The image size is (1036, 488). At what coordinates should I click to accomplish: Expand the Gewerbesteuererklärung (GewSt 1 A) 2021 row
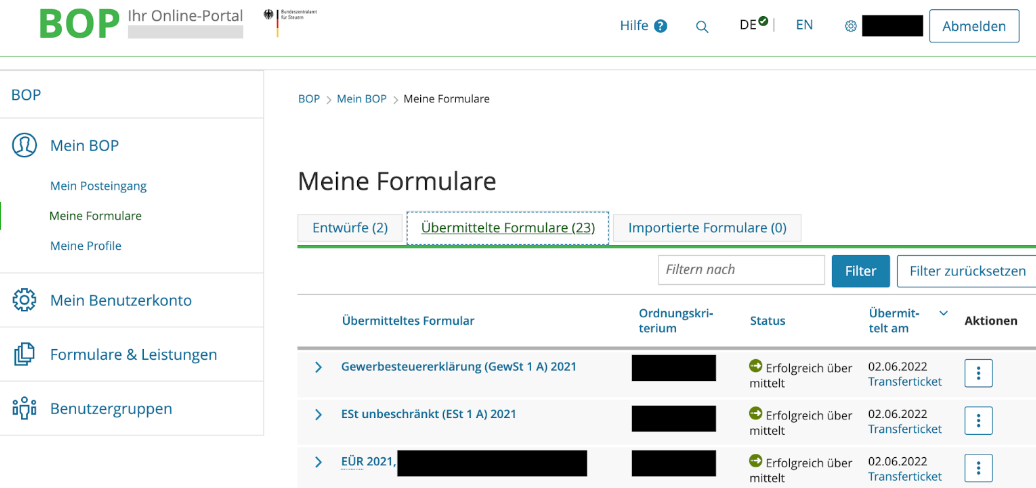pyautogui.click(x=318, y=366)
